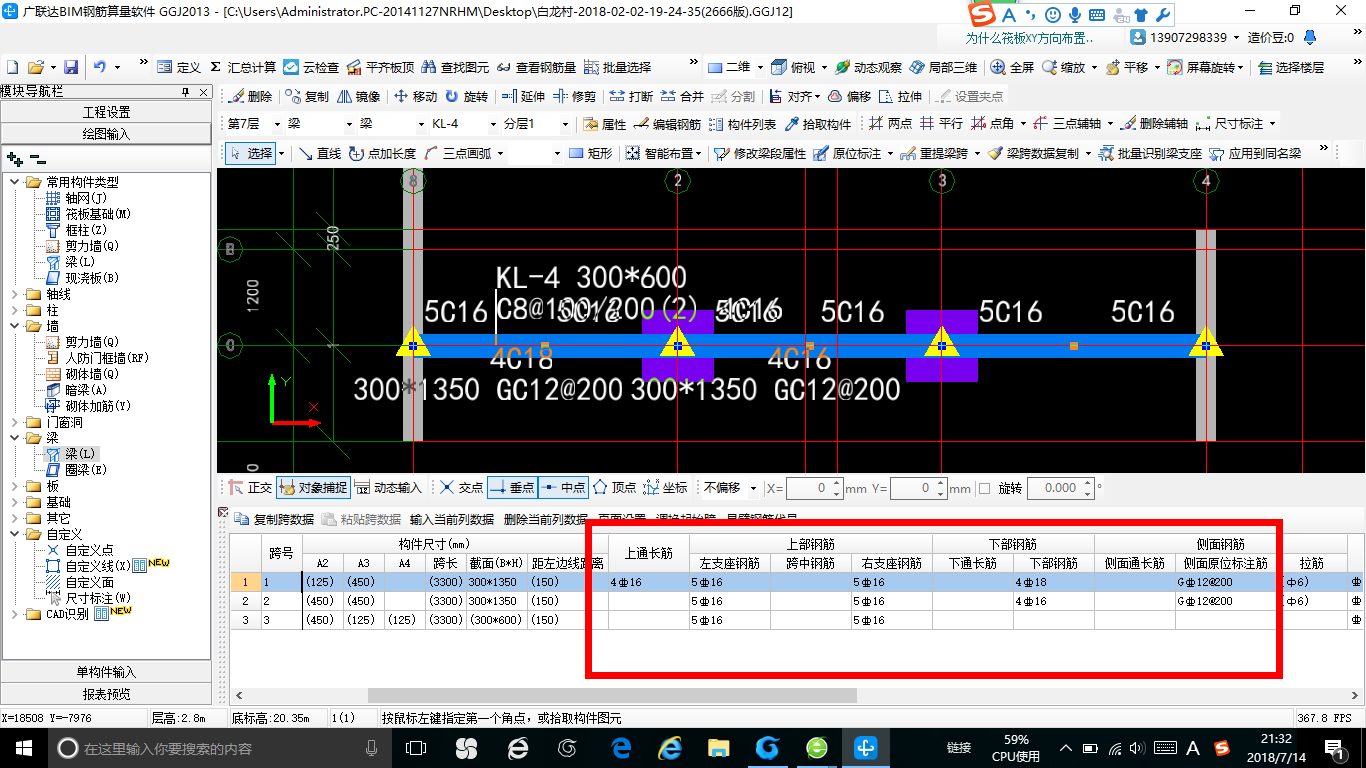Click 原位标注 in-place annotation
The width and height of the screenshot is (1366, 768).
tap(847, 153)
